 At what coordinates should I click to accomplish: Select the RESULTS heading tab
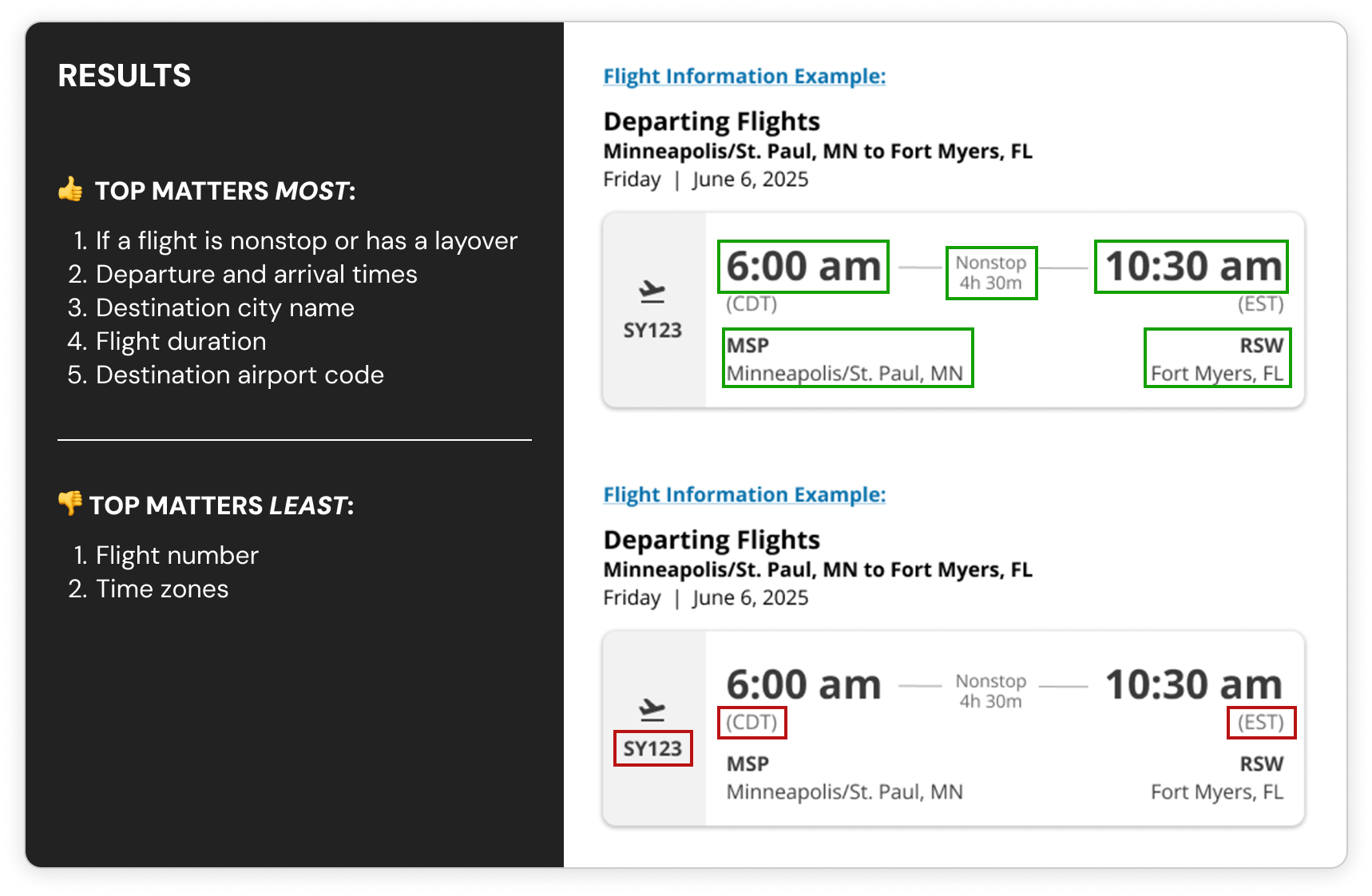click(x=125, y=76)
